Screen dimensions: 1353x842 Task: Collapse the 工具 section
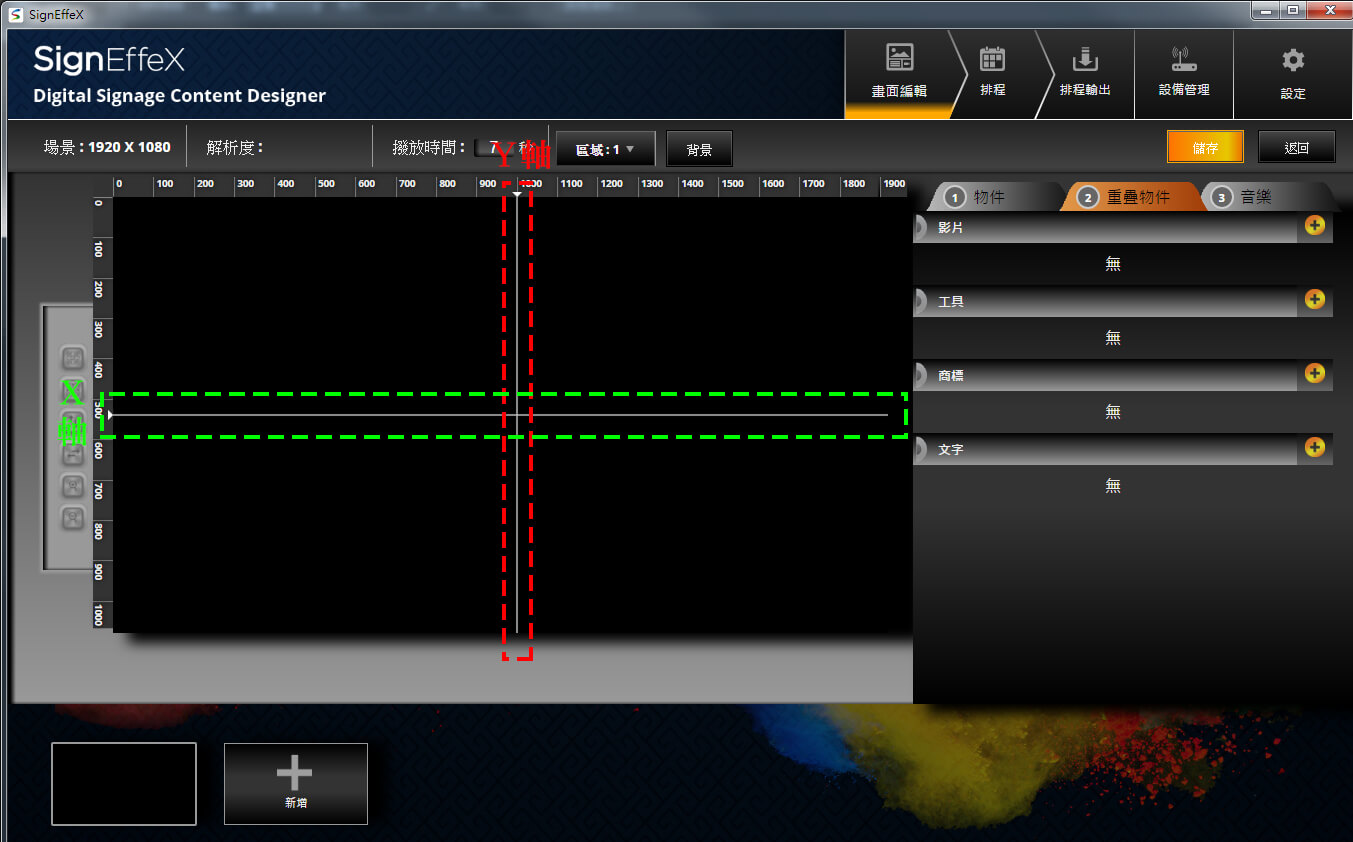pos(920,302)
